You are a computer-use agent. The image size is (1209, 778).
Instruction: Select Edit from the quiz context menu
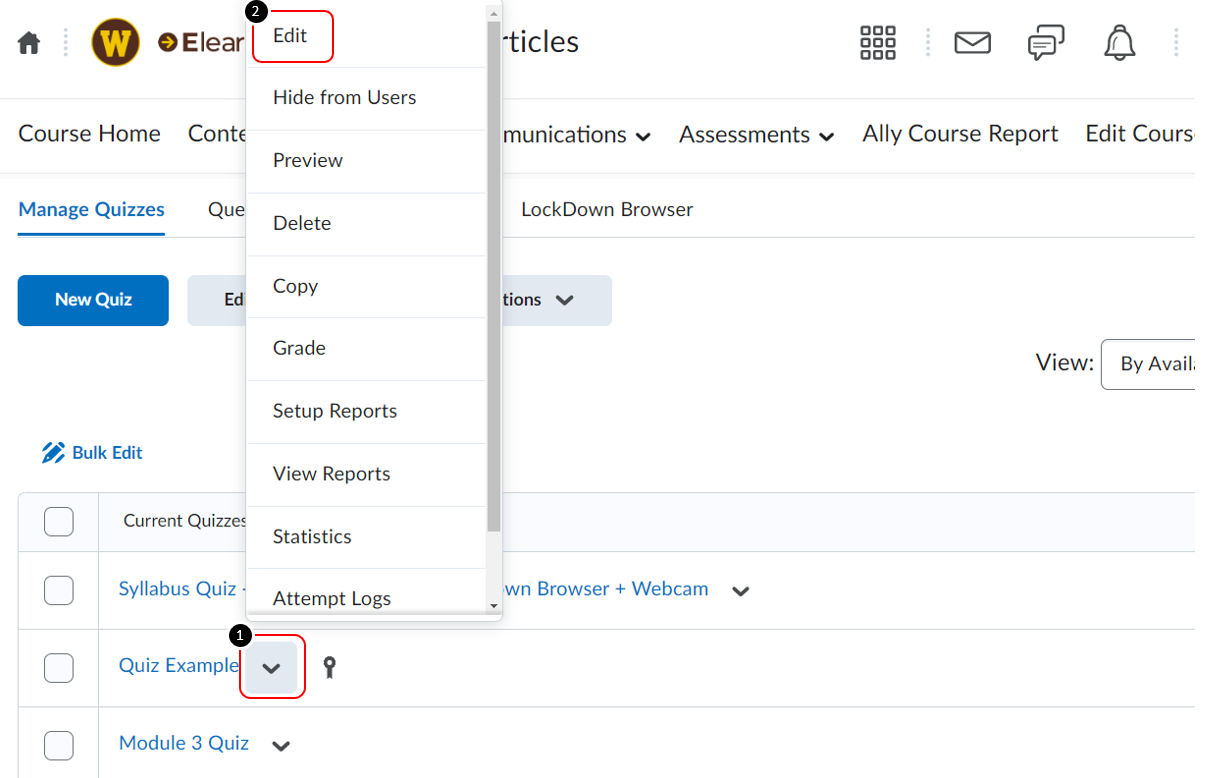point(290,35)
